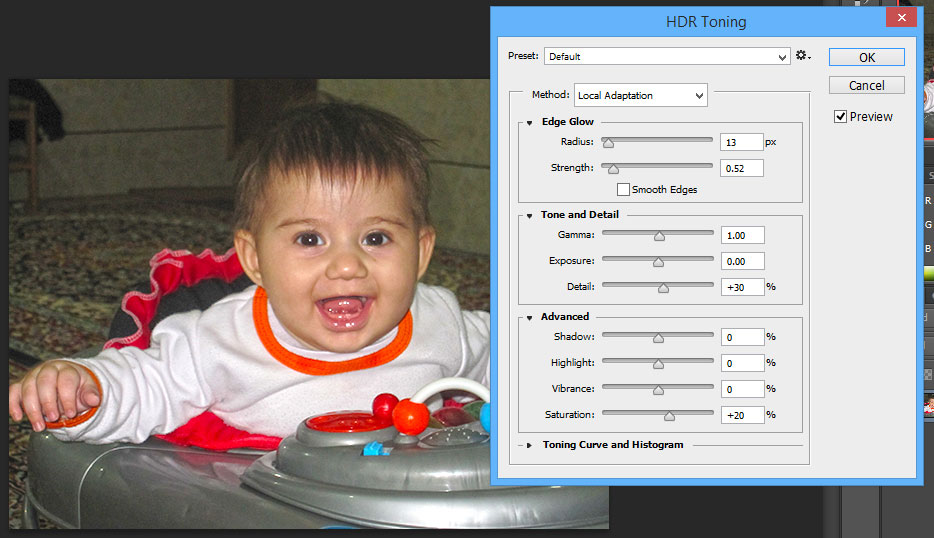Click the Exposure value field
Screen dimensions: 934x538
click(x=742, y=261)
